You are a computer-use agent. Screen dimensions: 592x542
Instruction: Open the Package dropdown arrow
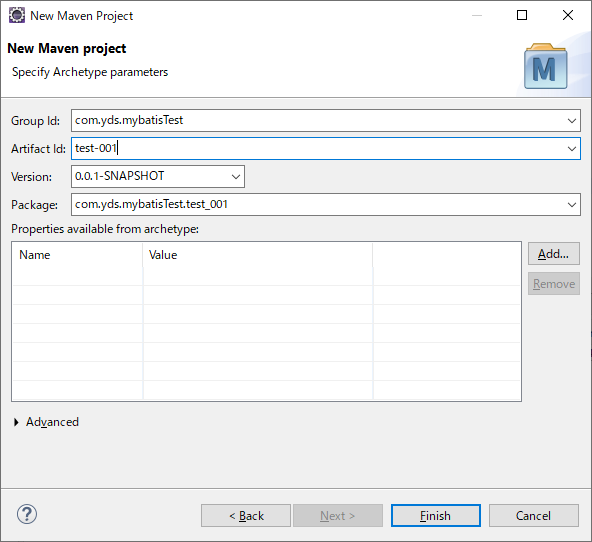tap(572, 205)
